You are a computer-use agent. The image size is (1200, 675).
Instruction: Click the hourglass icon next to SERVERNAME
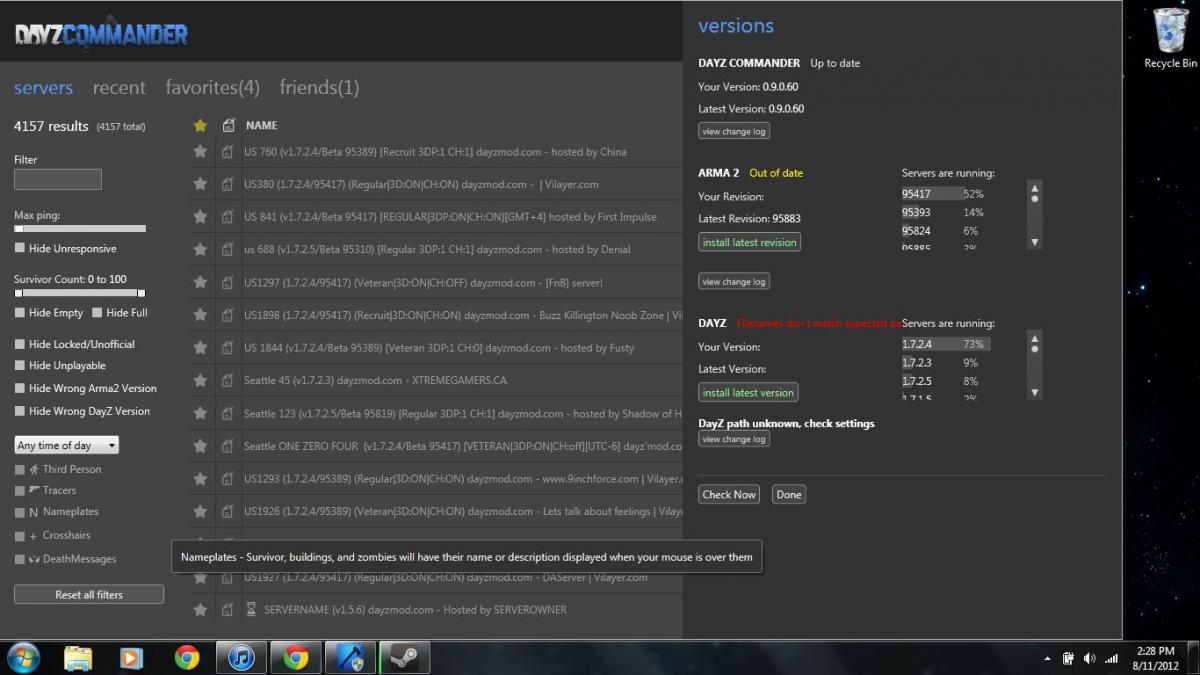coord(252,609)
